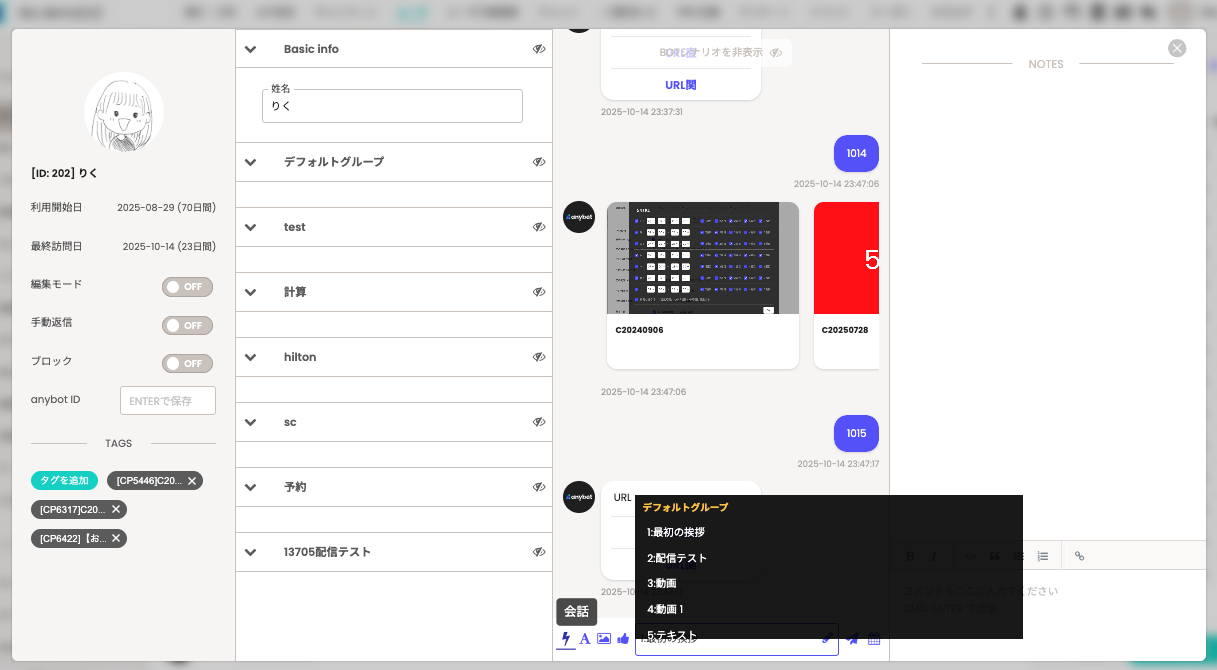
Task: Click the thumbs-up icon in chat toolbar
Action: coord(623,639)
